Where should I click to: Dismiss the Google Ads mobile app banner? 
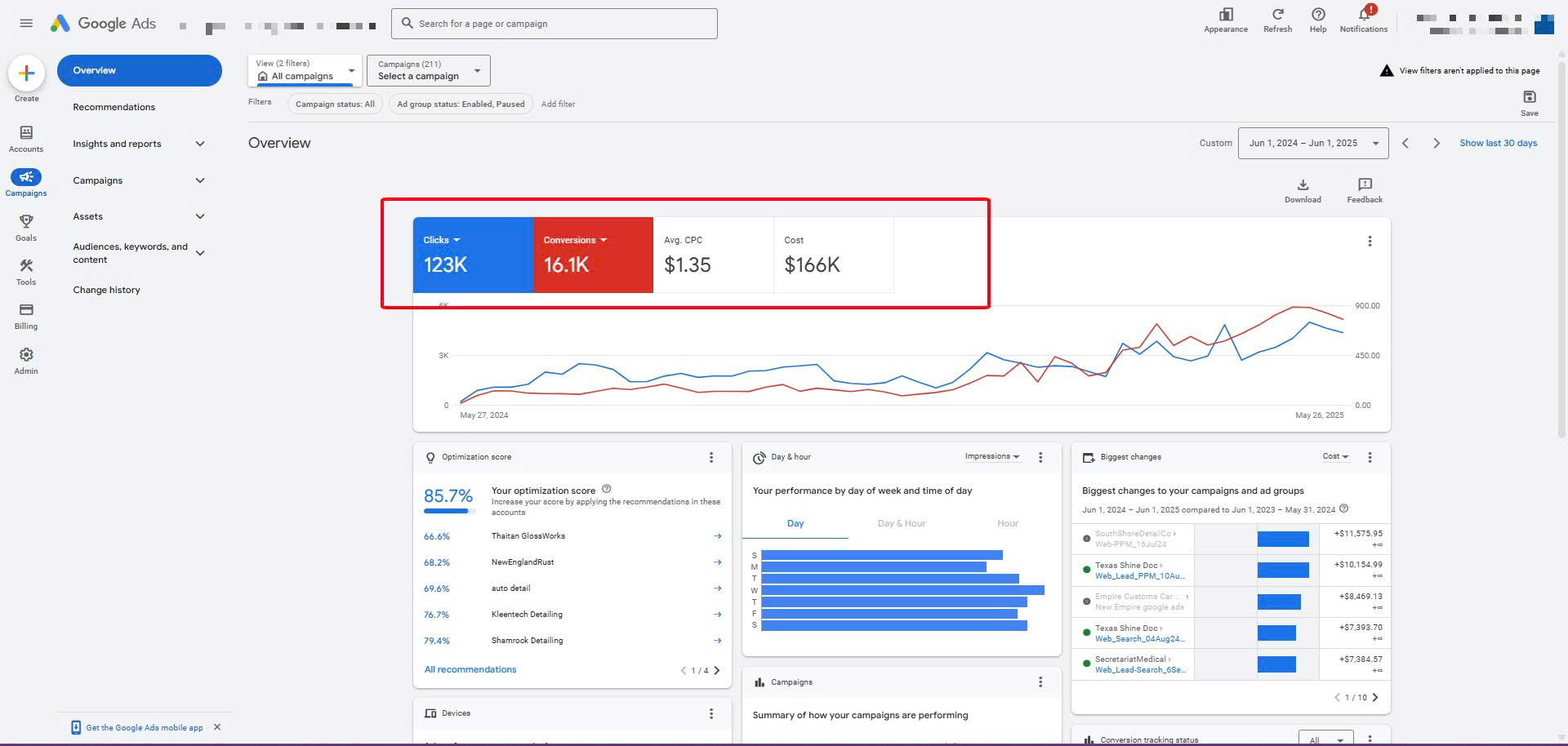click(217, 726)
